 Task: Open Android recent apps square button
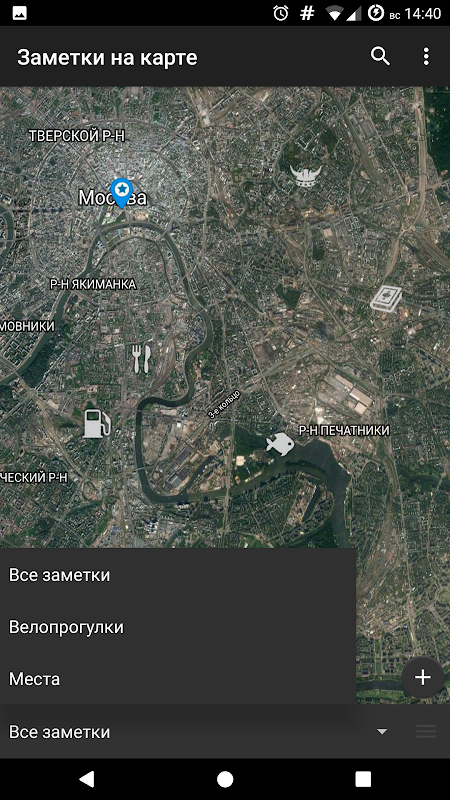coord(363,779)
